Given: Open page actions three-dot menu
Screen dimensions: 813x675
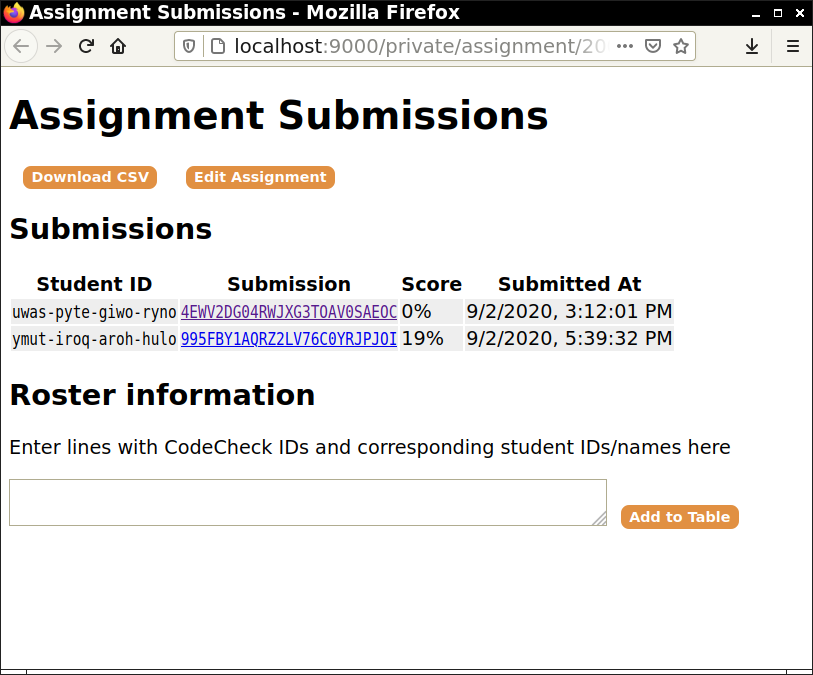Looking at the screenshot, I should [x=624, y=46].
